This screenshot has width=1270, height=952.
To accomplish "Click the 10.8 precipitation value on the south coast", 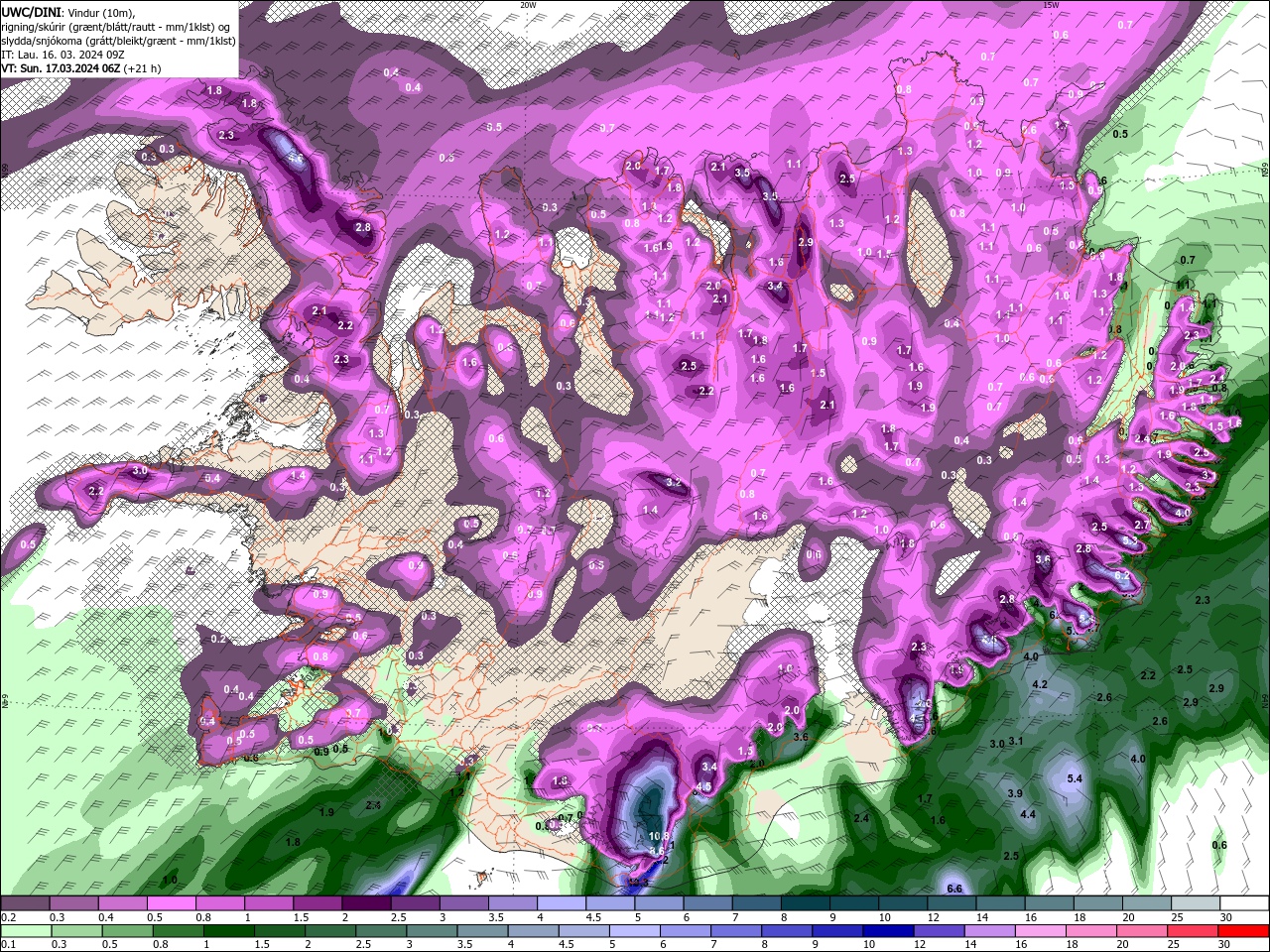I will 661,836.
